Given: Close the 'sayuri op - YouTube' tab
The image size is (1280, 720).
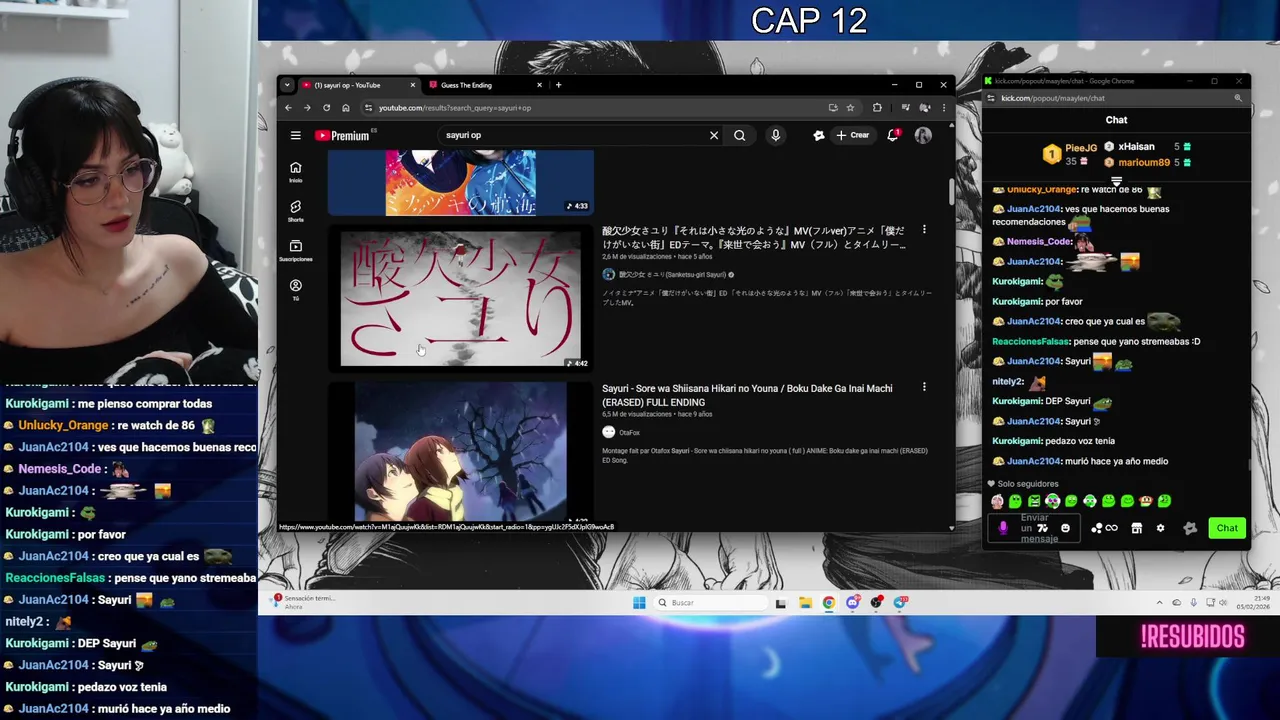Looking at the screenshot, I should coord(412,85).
